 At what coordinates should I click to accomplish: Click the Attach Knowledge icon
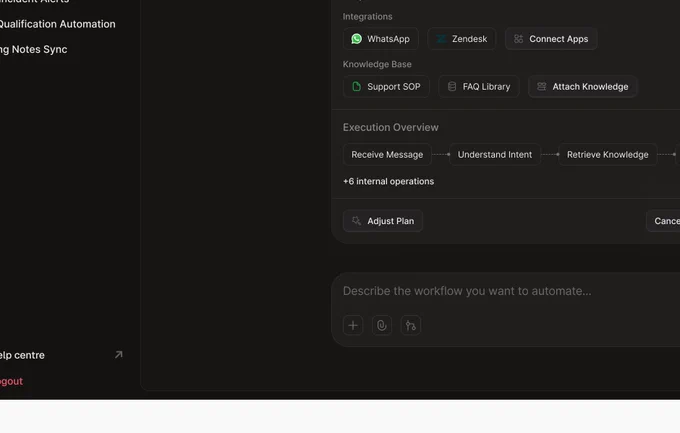coord(541,86)
